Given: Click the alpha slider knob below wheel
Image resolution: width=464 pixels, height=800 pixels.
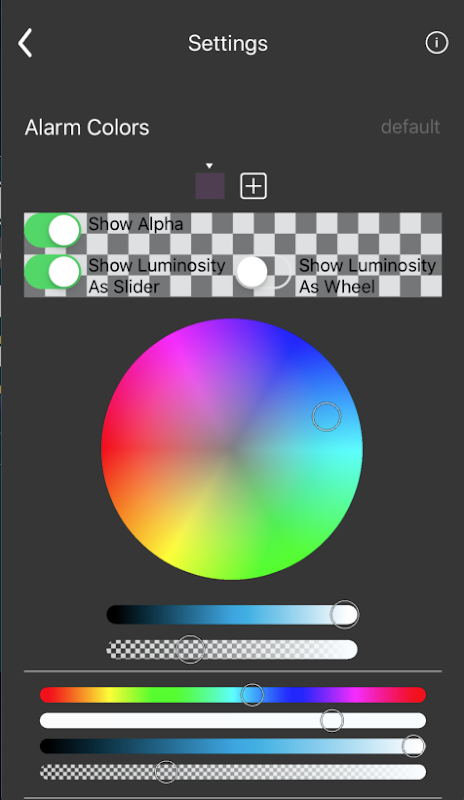Looking at the screenshot, I should click(x=190, y=649).
